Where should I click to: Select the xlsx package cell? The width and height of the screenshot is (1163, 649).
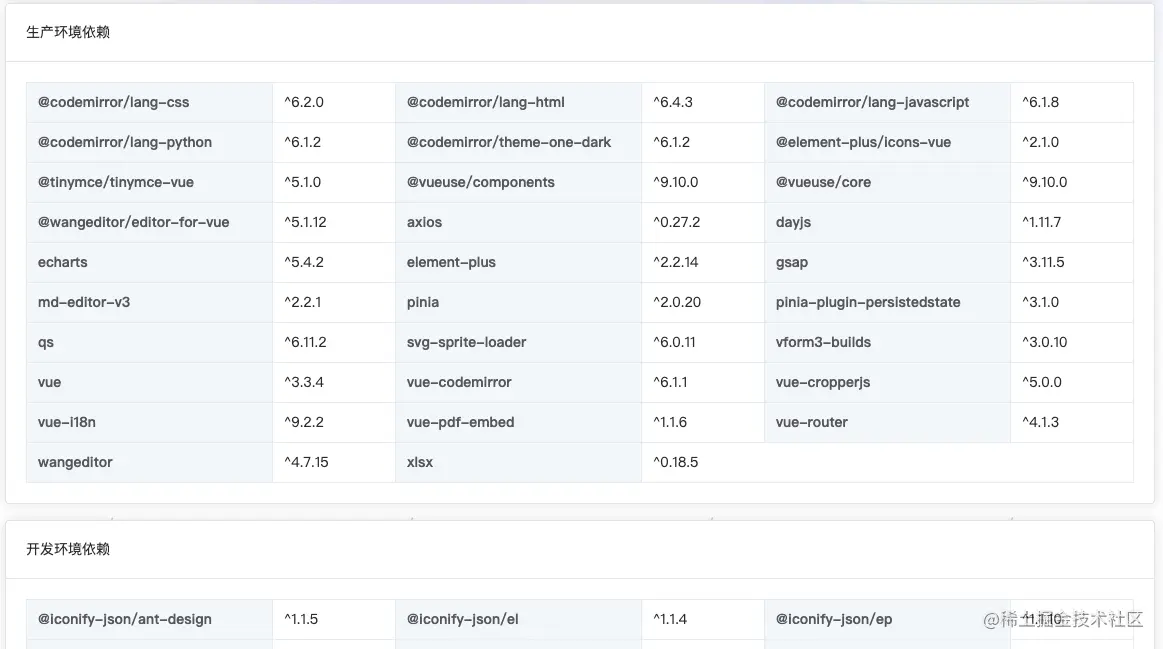420,462
